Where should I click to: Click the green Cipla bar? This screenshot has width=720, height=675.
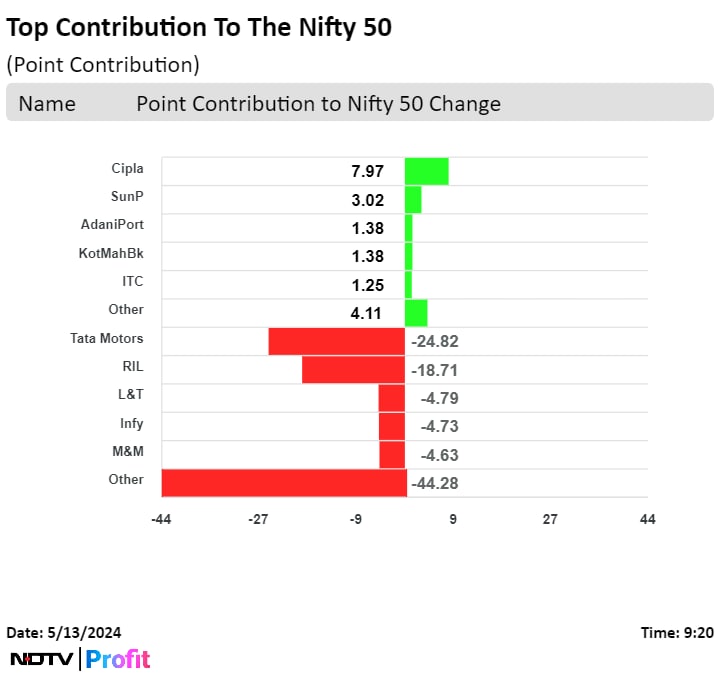(426, 171)
